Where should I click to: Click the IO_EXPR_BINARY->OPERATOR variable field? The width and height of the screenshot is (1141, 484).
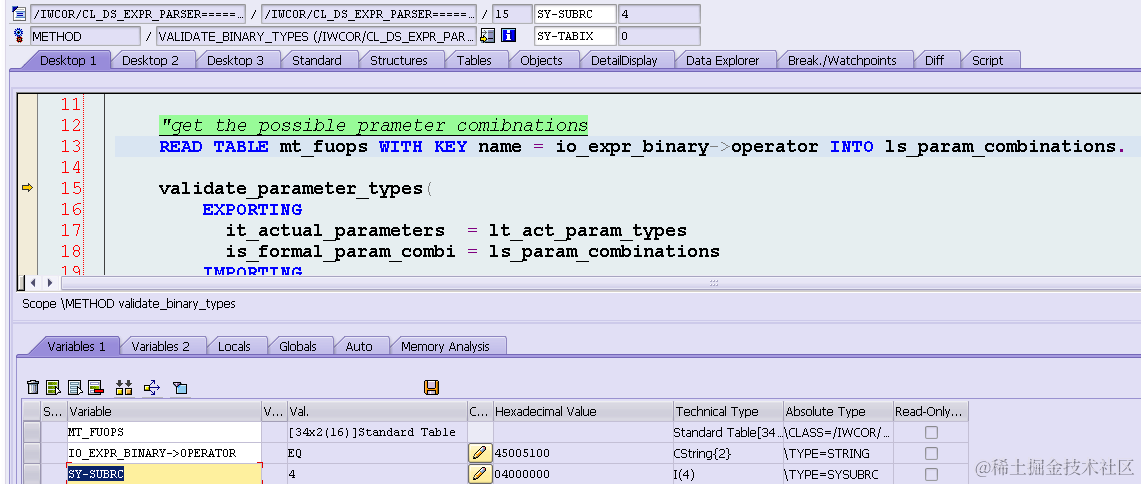[x=164, y=453]
